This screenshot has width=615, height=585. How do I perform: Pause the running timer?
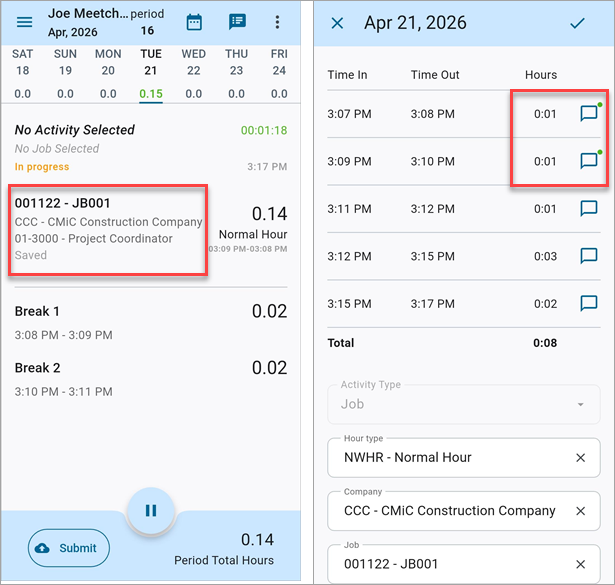click(151, 511)
